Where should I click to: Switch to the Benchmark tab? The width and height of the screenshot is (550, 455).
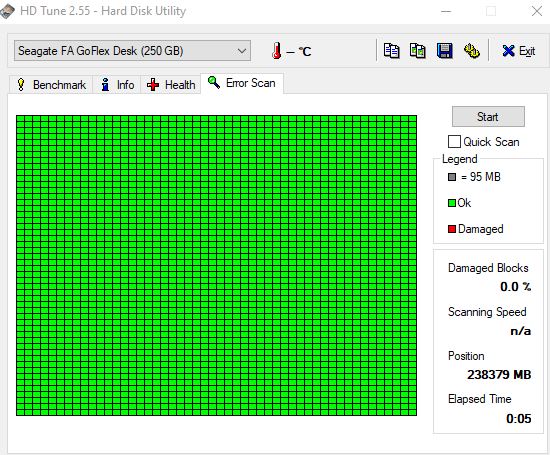(x=51, y=85)
